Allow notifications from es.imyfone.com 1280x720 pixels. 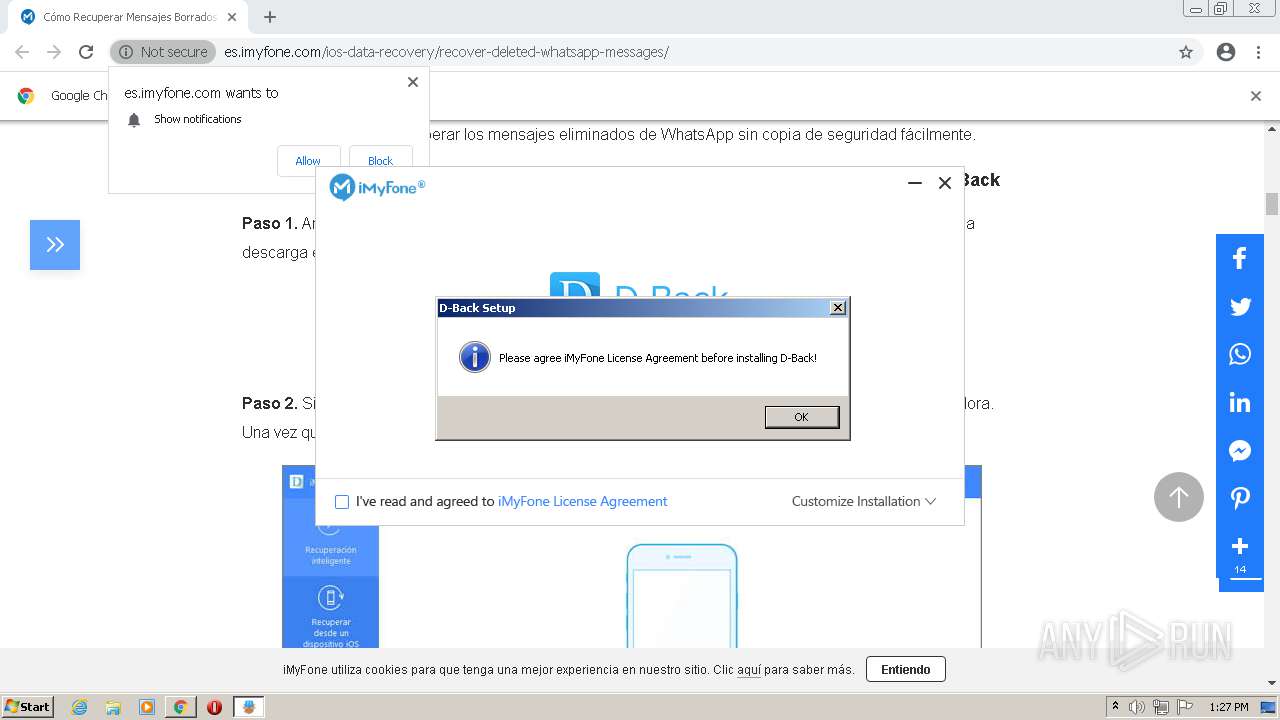308,160
